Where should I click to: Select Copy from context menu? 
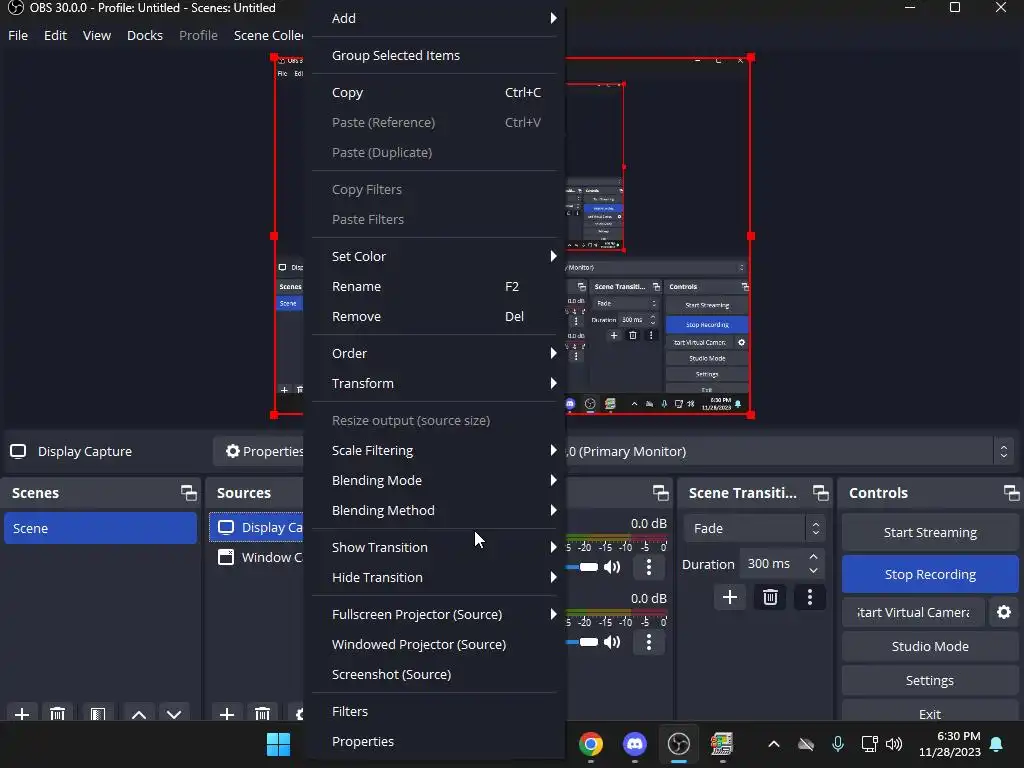coord(435,93)
